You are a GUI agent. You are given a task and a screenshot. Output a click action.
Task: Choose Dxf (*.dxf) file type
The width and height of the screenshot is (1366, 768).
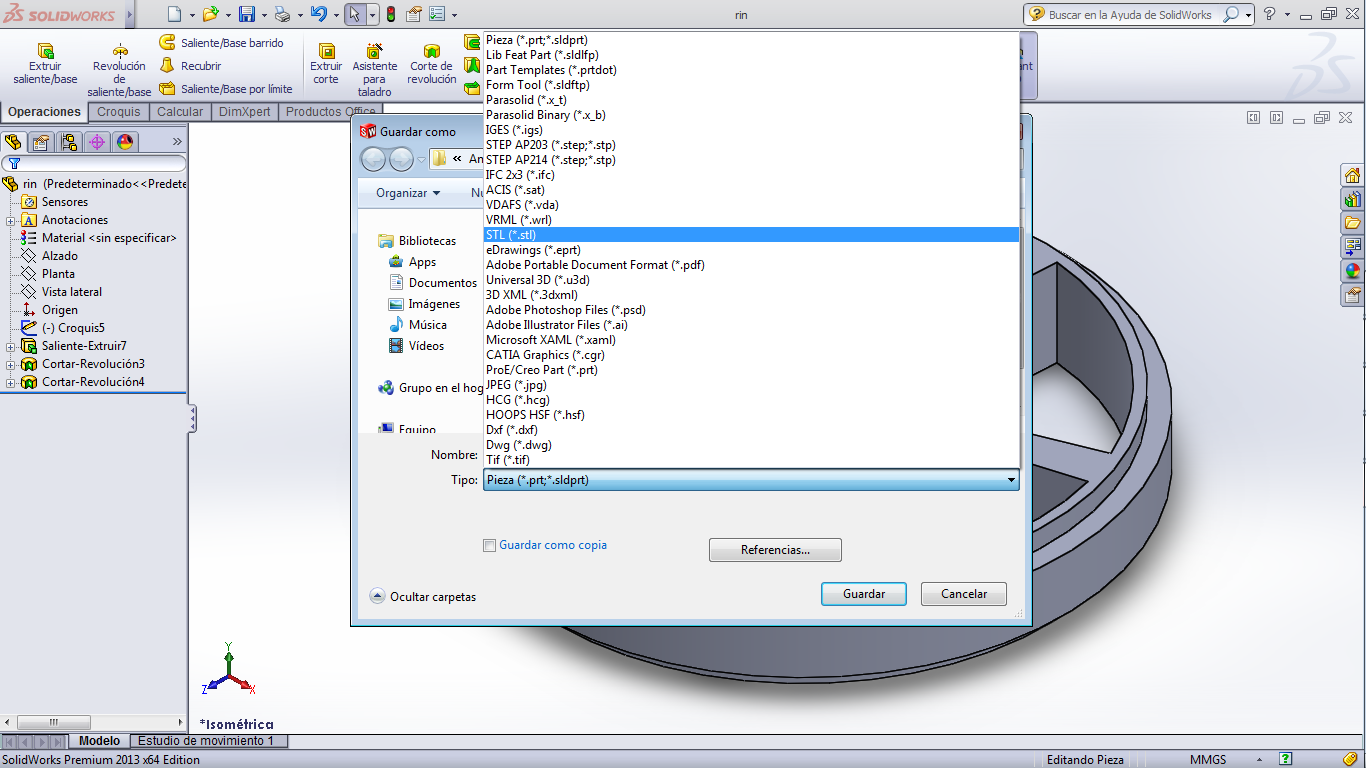(x=751, y=430)
